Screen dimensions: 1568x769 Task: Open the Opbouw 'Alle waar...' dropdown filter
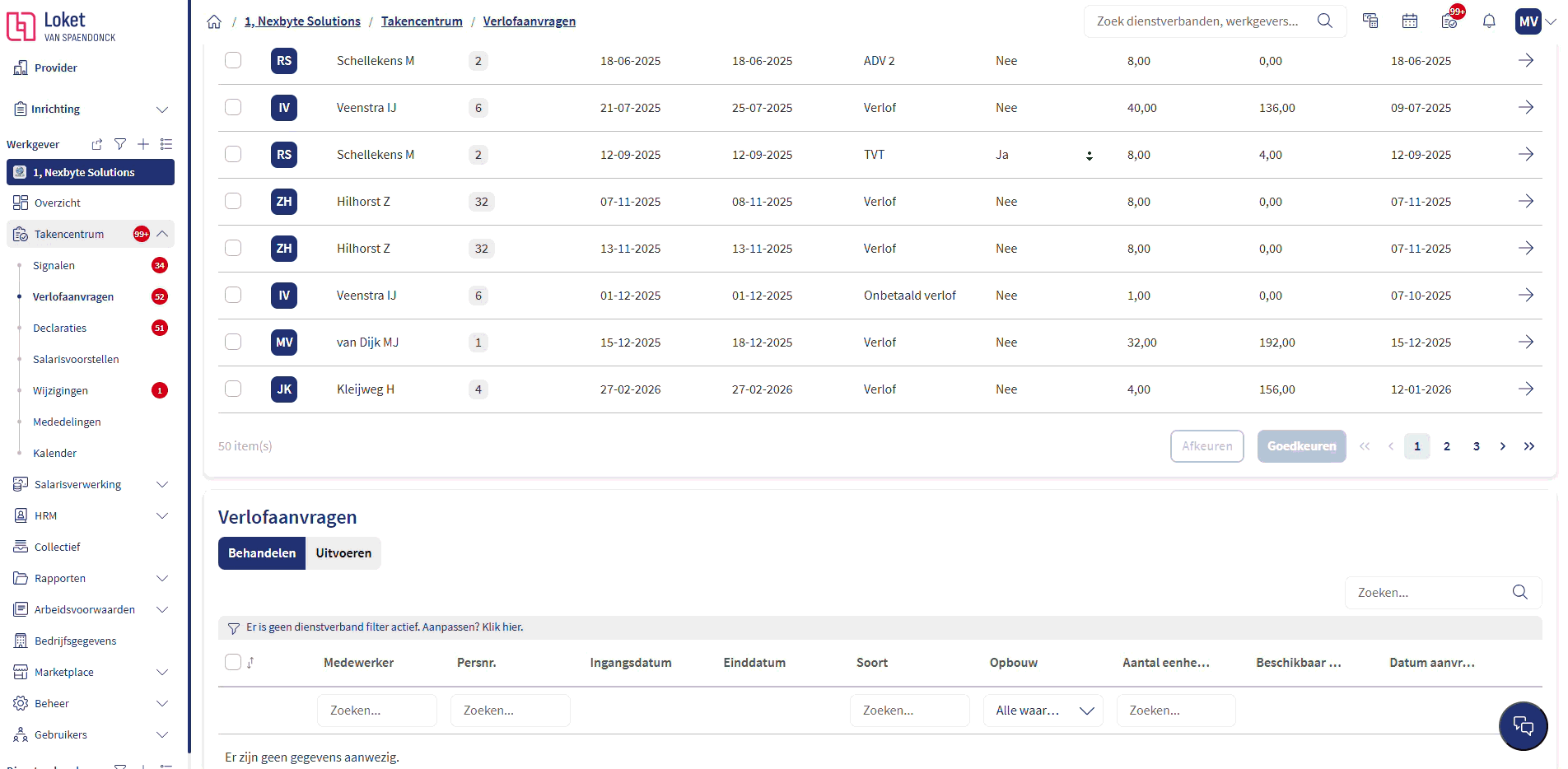(1043, 711)
